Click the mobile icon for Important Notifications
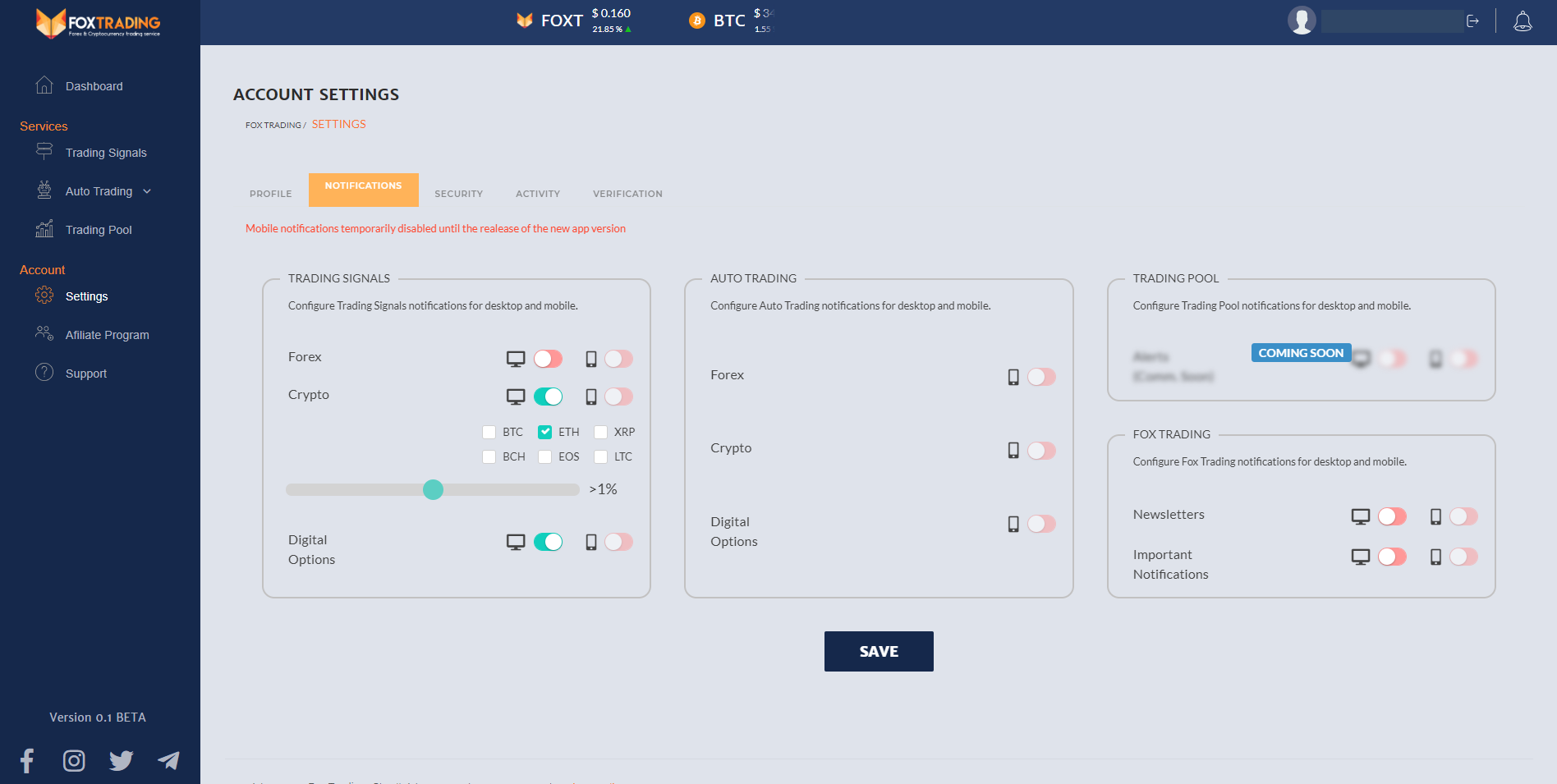The height and width of the screenshot is (784, 1557). click(x=1435, y=557)
